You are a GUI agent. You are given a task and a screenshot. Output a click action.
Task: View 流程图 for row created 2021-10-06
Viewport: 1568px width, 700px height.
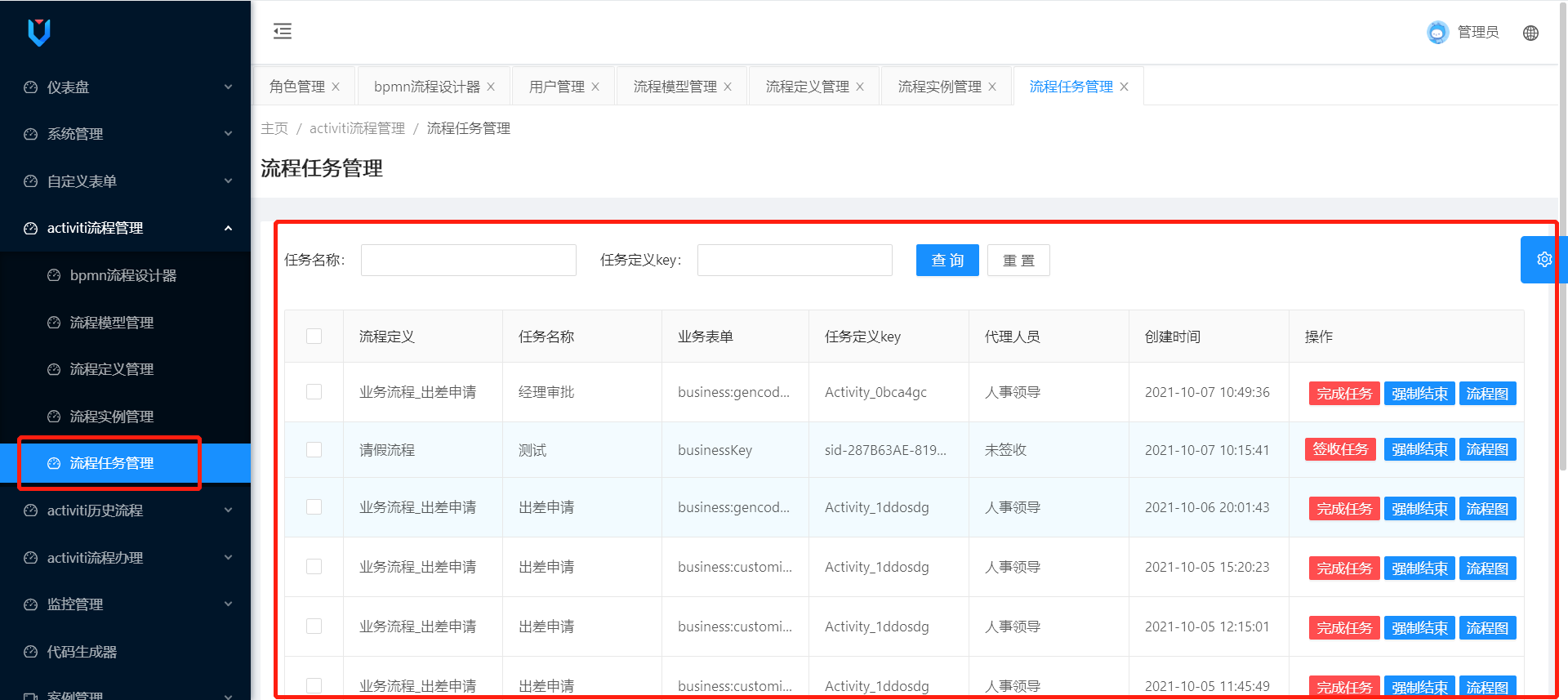(1487, 509)
